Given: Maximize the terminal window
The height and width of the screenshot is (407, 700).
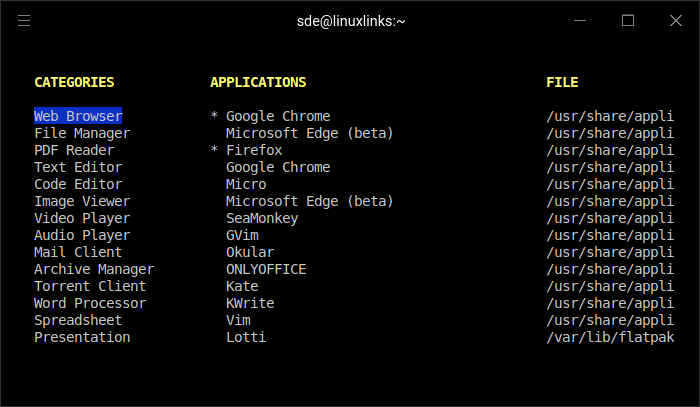Looking at the screenshot, I should (x=628, y=20).
